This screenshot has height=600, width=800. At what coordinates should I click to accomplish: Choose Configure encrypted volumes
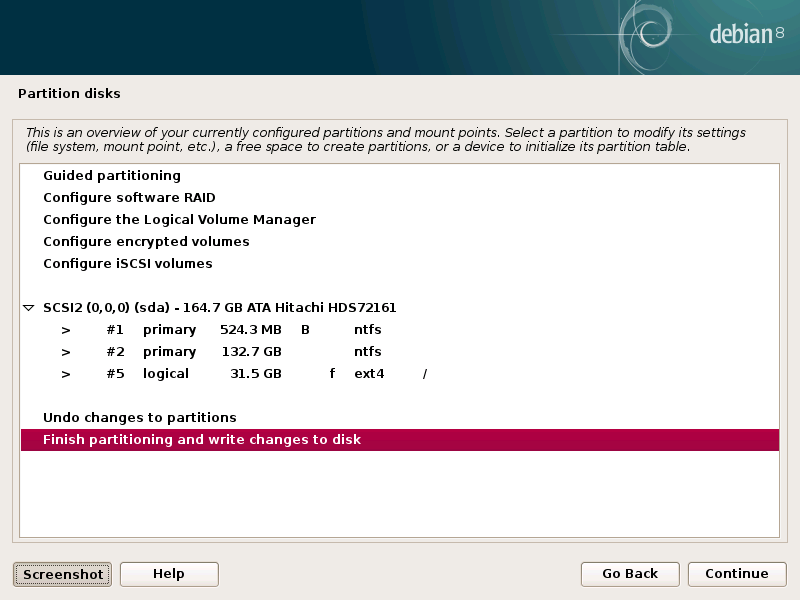(146, 242)
